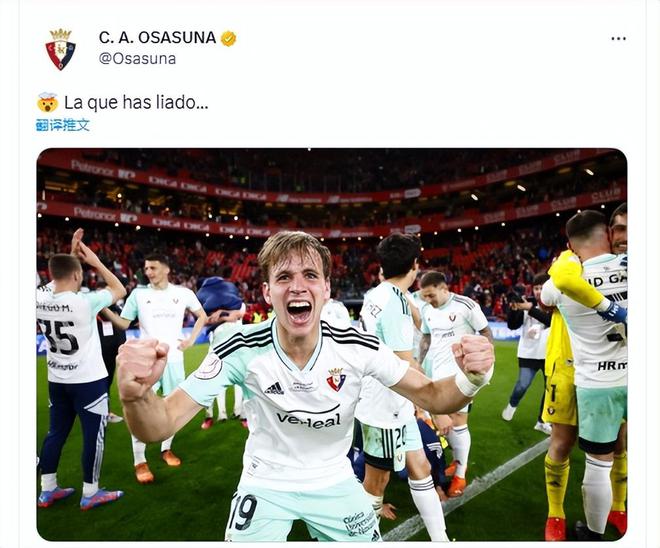The height and width of the screenshot is (548, 660).
Task: Open the C. A. OSASUNA display name
Action: click(157, 38)
